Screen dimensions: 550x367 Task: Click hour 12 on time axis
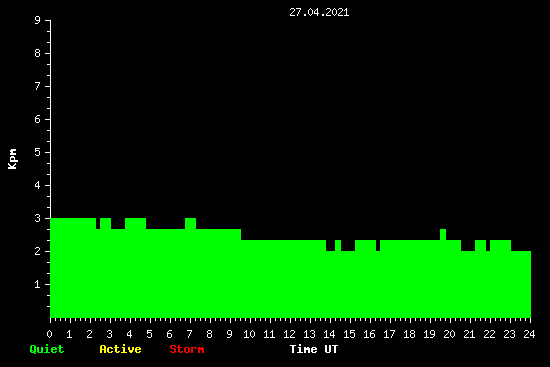[289, 334]
